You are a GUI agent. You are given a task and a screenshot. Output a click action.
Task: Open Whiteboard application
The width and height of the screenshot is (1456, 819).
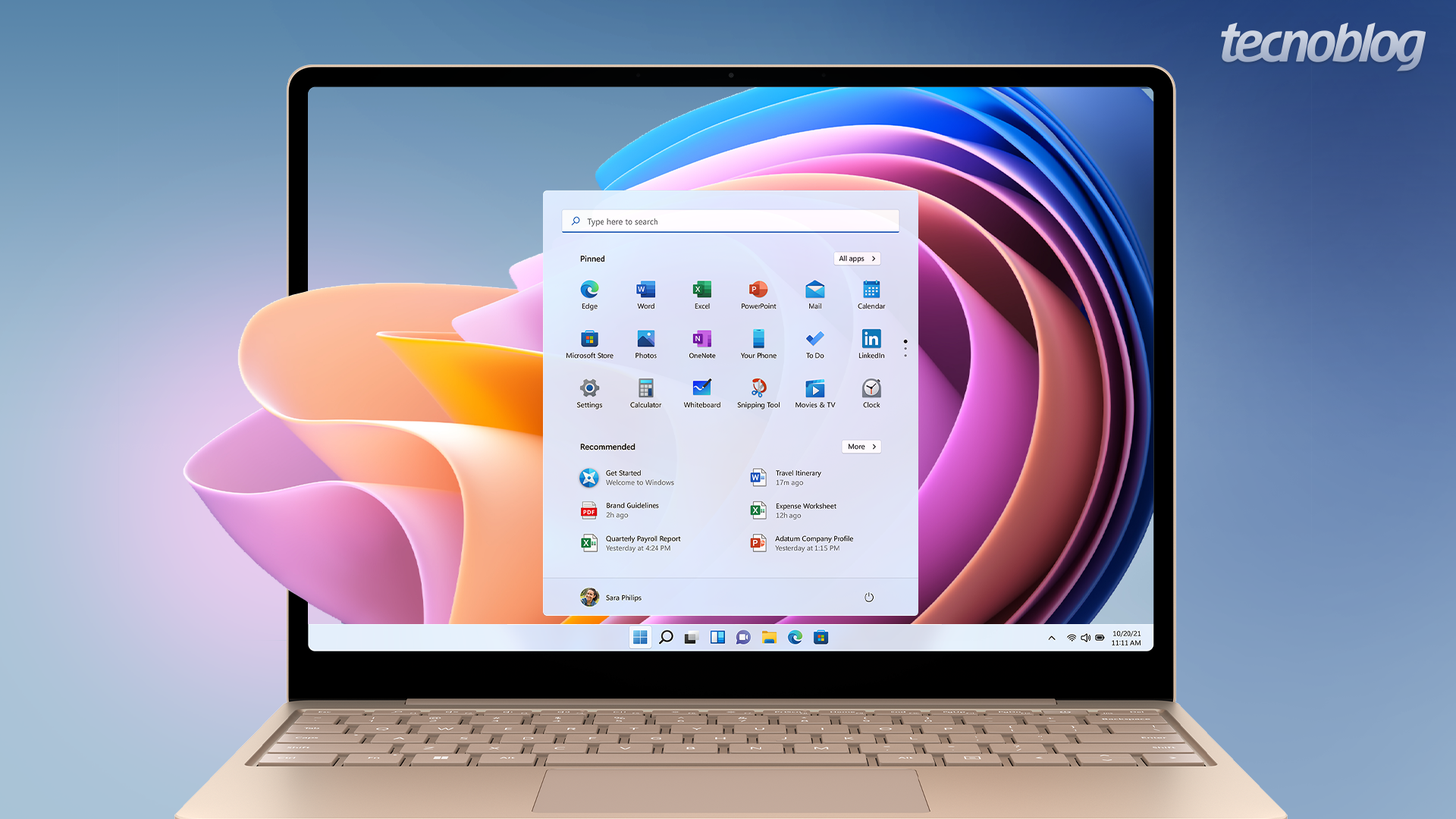[x=701, y=389]
